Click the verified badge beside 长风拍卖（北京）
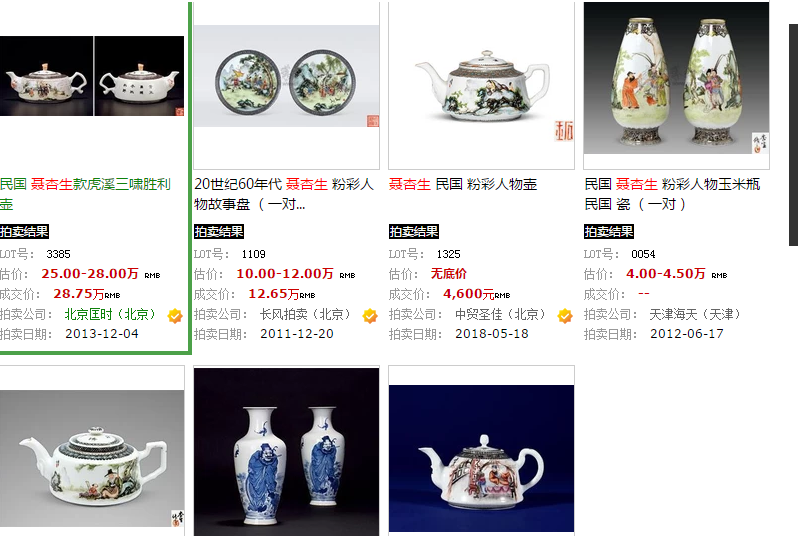Image resolution: width=798 pixels, height=536 pixels. [370, 316]
